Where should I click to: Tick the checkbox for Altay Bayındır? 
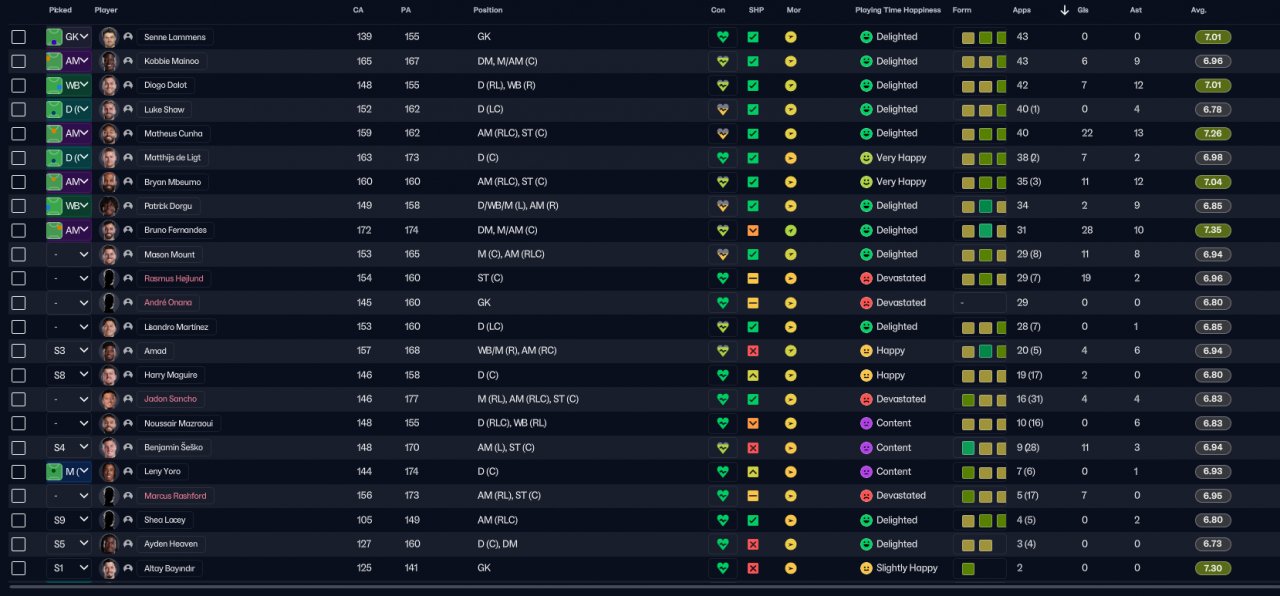coord(18,568)
